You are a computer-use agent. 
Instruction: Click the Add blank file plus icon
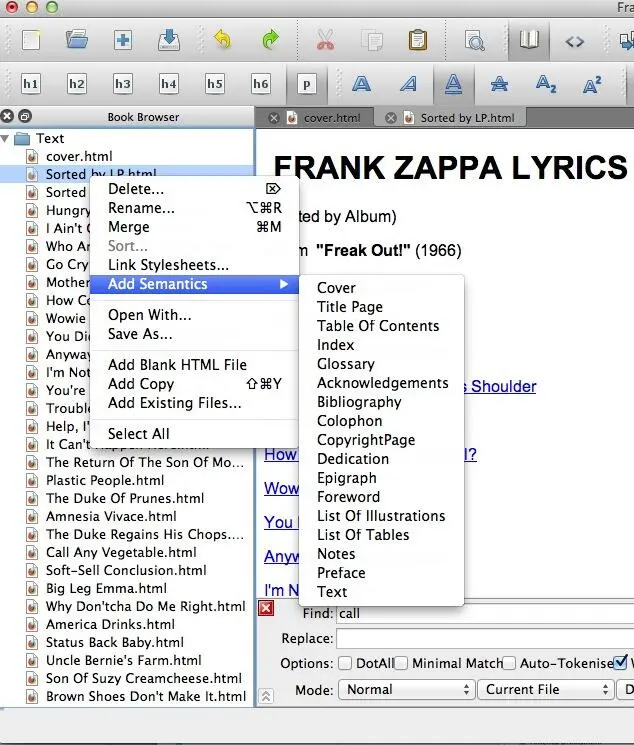123,40
